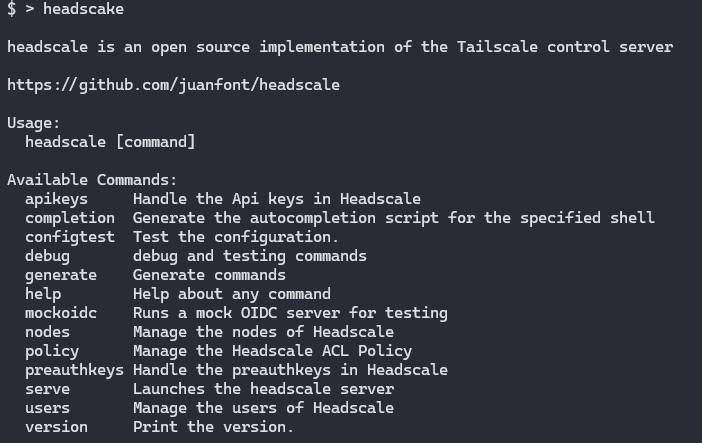The width and height of the screenshot is (702, 443).
Task: Click the 'debug' command name
Action: (x=47, y=256)
